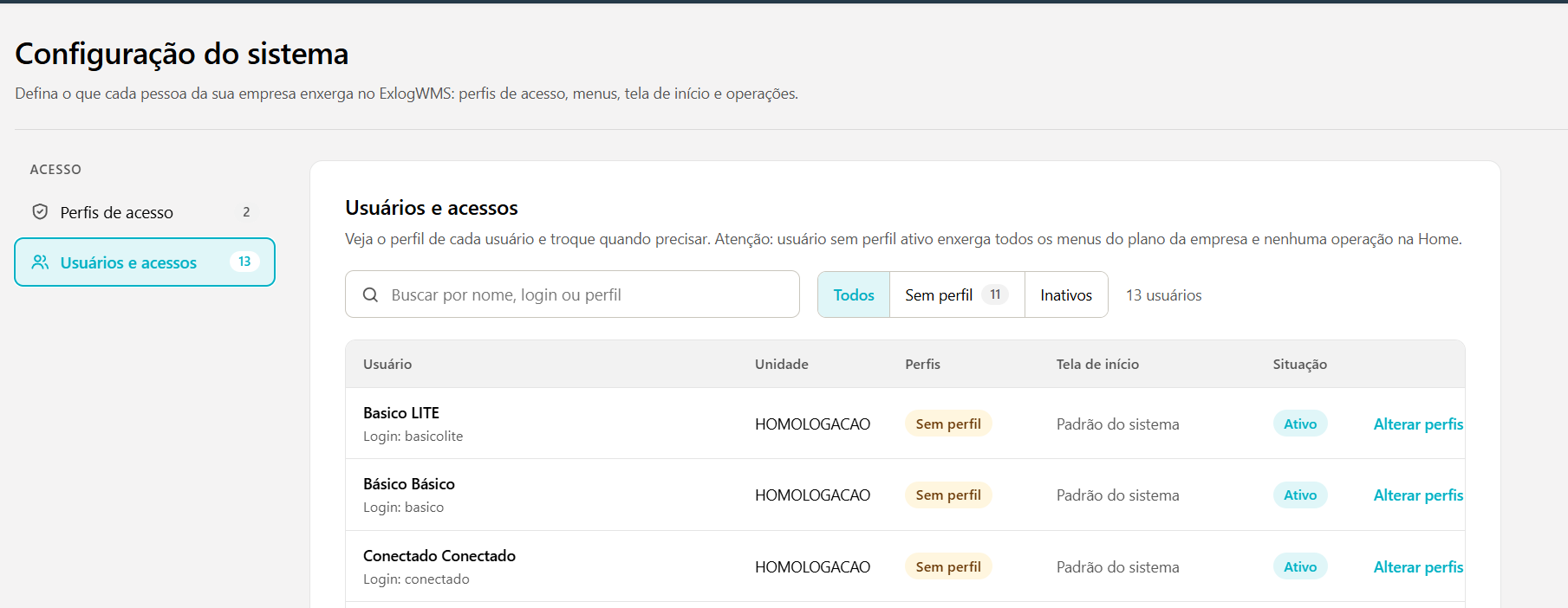Click the Ativo badge for Básico Básico
The height and width of the screenshot is (608, 1568).
[1300, 495]
